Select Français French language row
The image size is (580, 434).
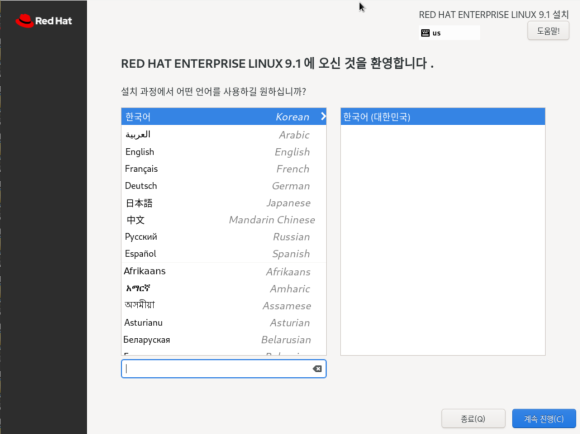tap(223, 169)
